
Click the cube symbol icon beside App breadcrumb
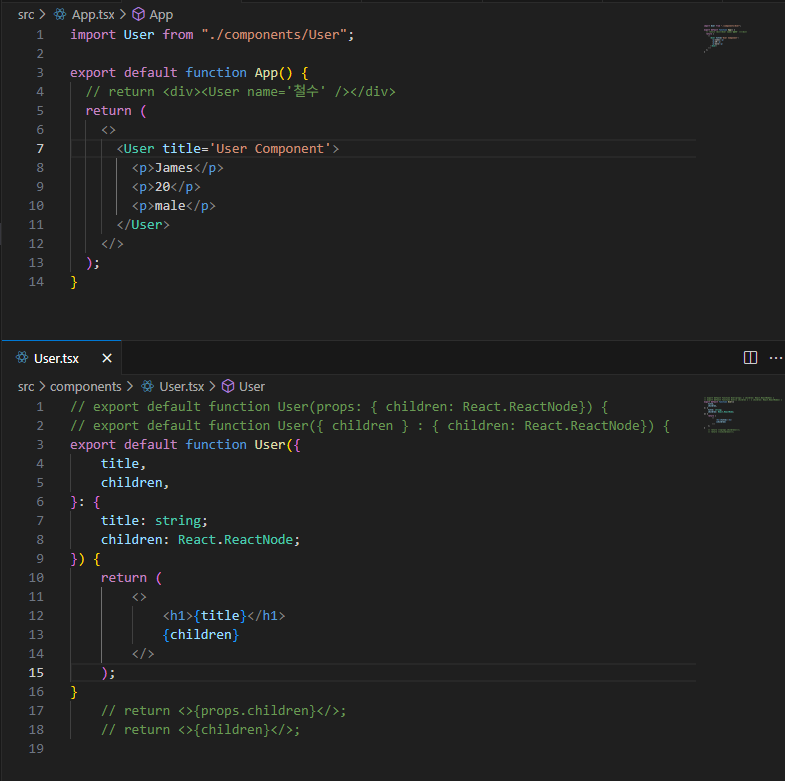[139, 15]
